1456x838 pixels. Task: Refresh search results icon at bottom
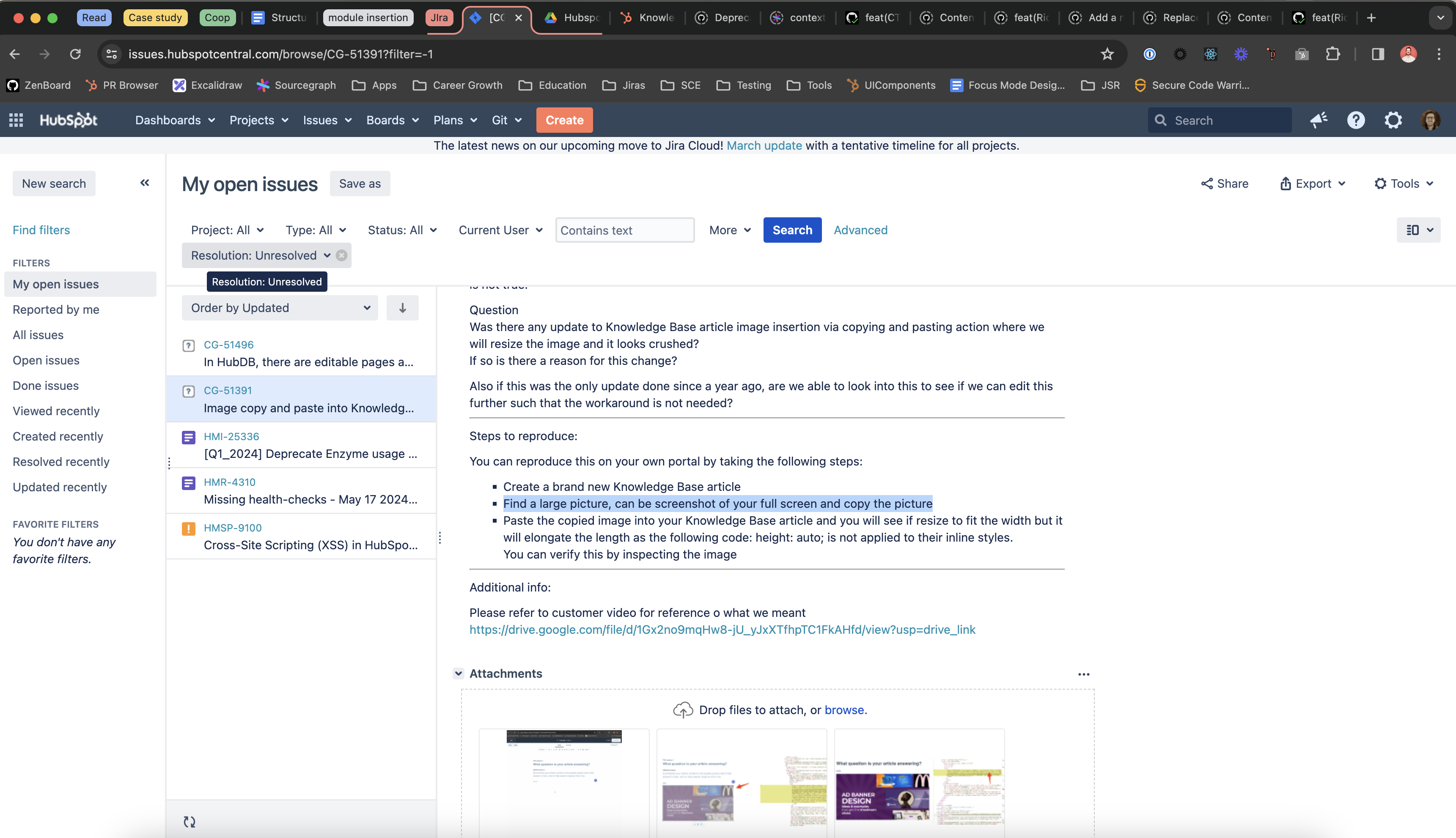[x=190, y=822]
